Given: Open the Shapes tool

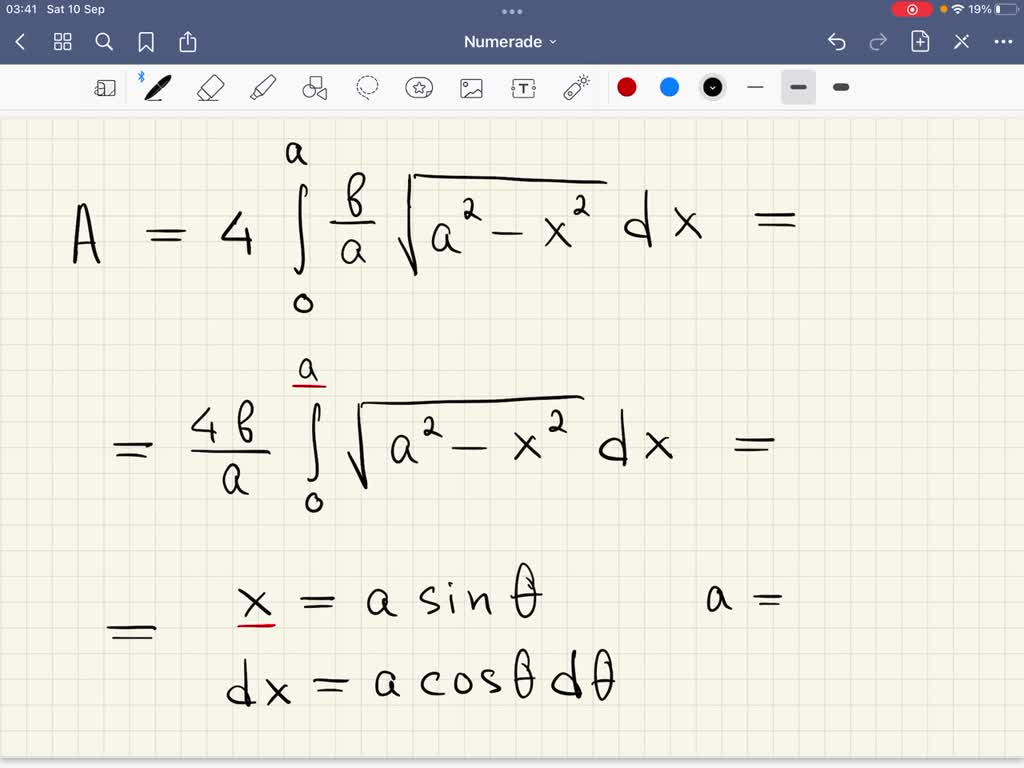Looking at the screenshot, I should coord(314,87).
